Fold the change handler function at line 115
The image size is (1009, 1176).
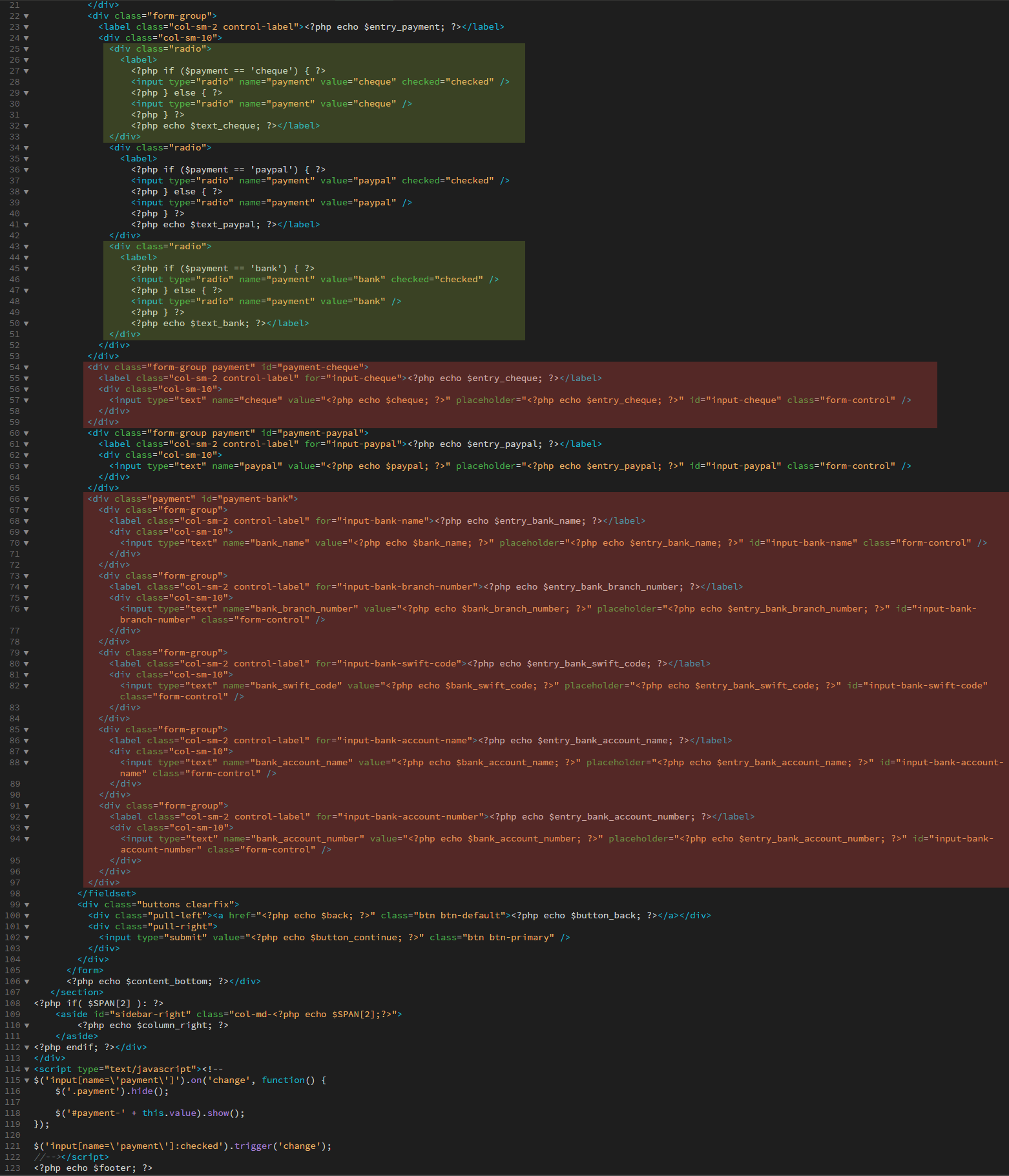pos(26,1080)
